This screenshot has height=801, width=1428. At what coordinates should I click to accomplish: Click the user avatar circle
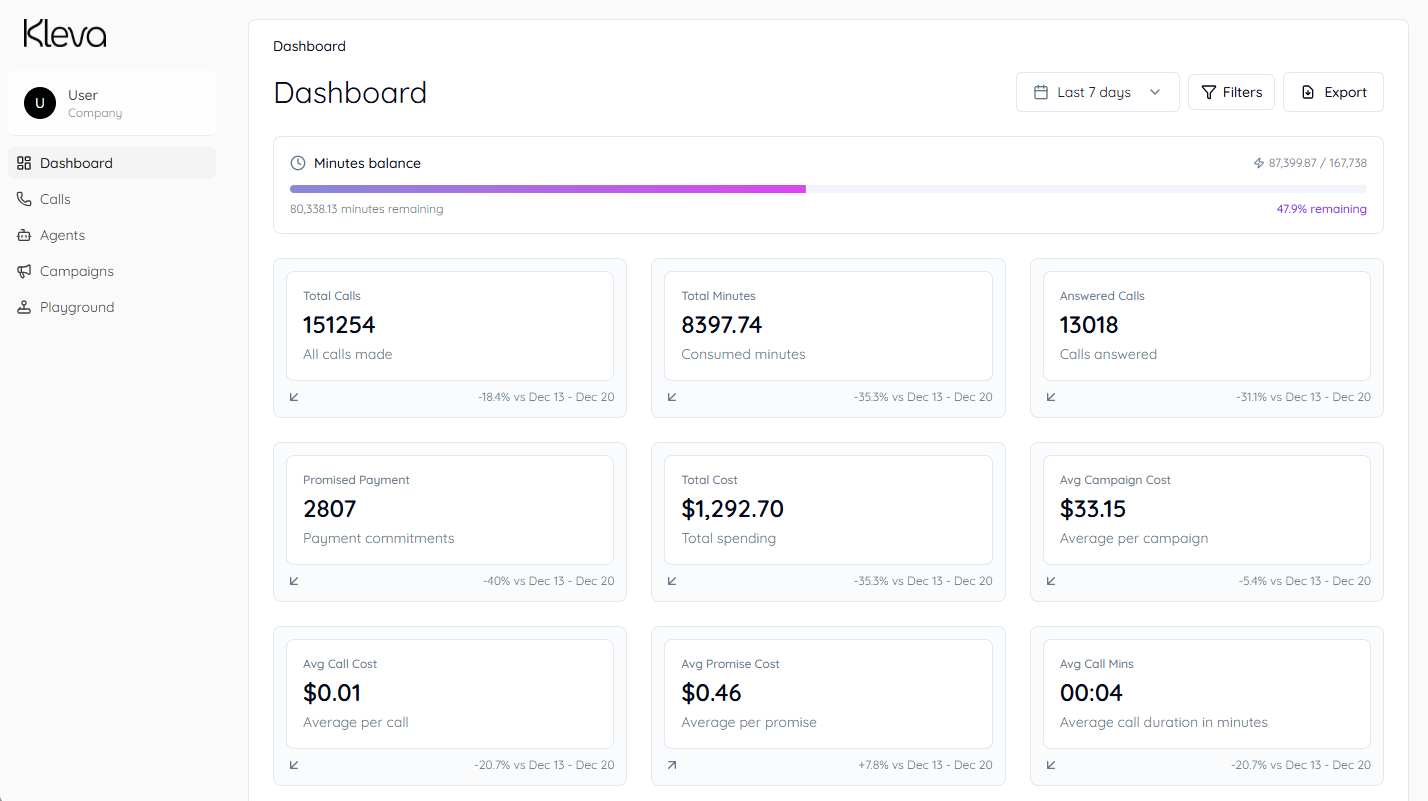coord(40,103)
